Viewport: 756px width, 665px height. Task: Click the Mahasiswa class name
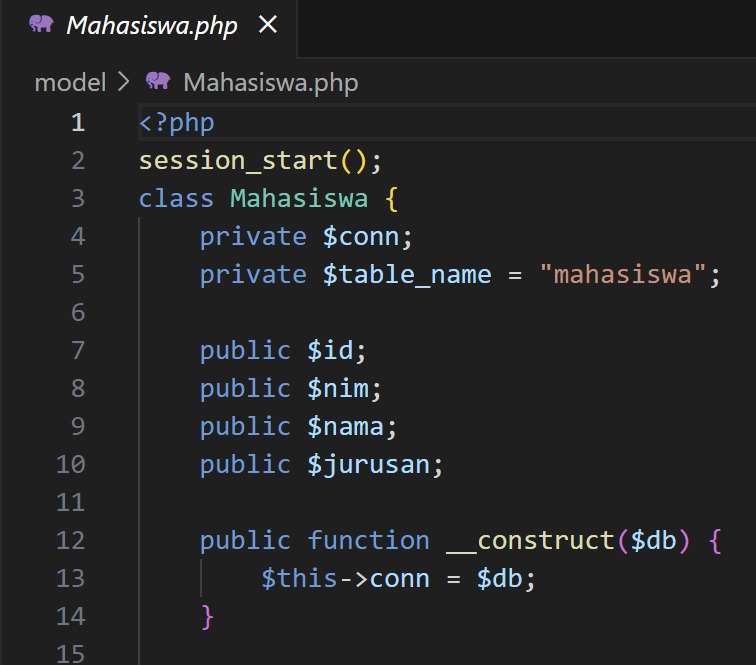click(299, 199)
